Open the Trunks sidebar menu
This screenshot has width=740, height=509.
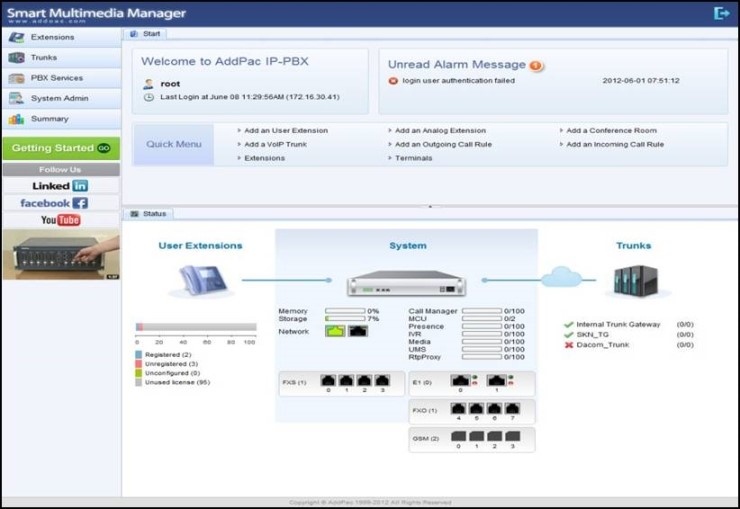pos(61,58)
